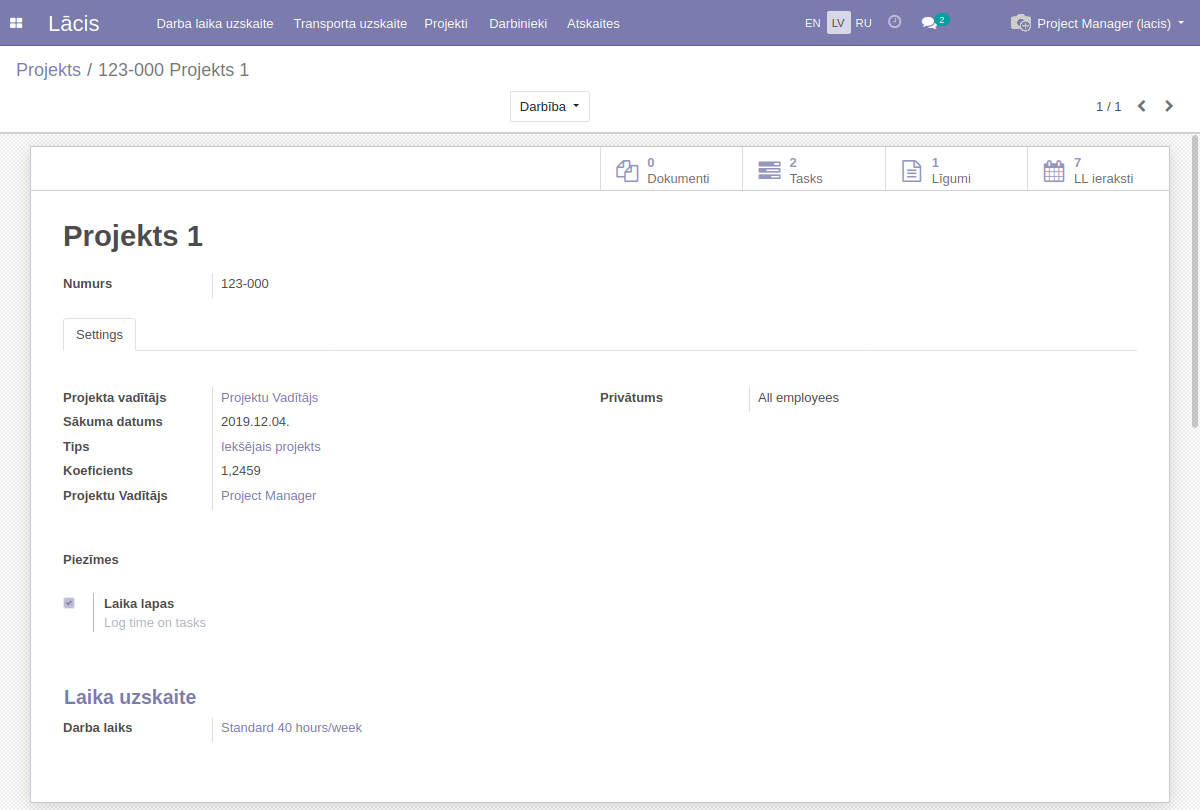Open Project Manager user menu
The image size is (1200, 810).
pyautogui.click(x=1097, y=23)
